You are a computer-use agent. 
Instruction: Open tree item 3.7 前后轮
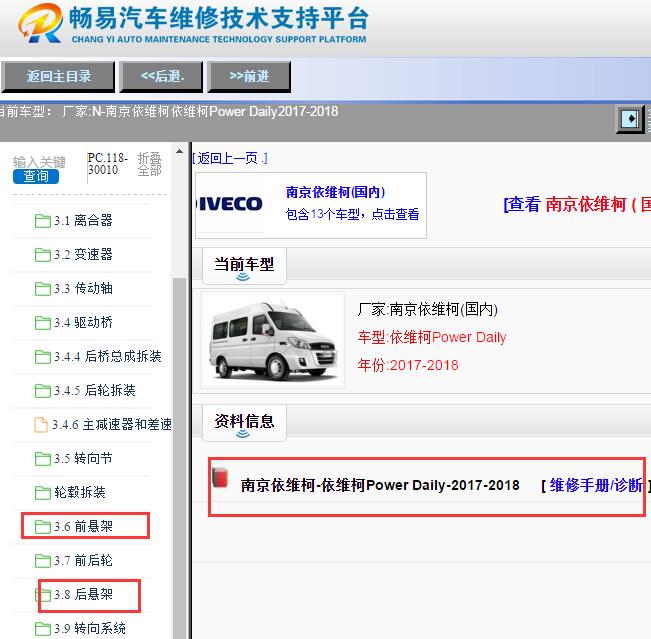(x=83, y=561)
